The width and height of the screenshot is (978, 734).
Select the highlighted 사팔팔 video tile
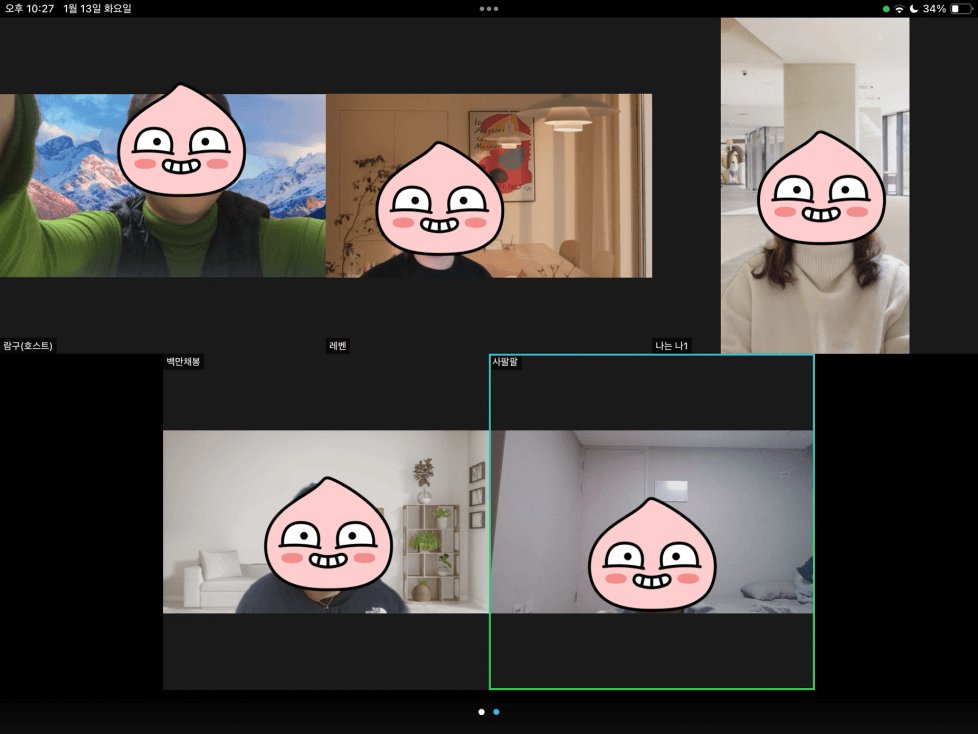652,521
